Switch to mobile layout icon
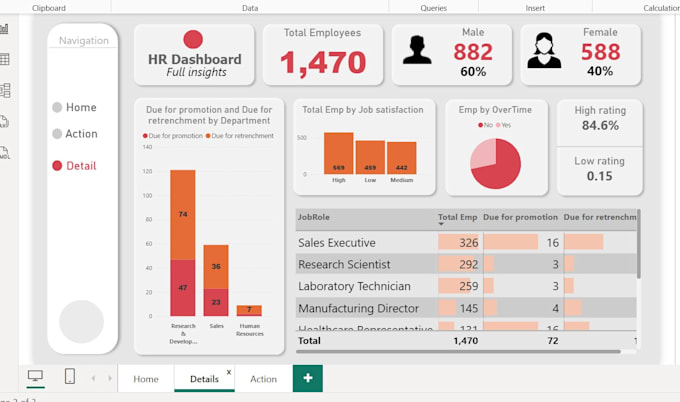Image resolution: width=680 pixels, height=402 pixels. 69,376
